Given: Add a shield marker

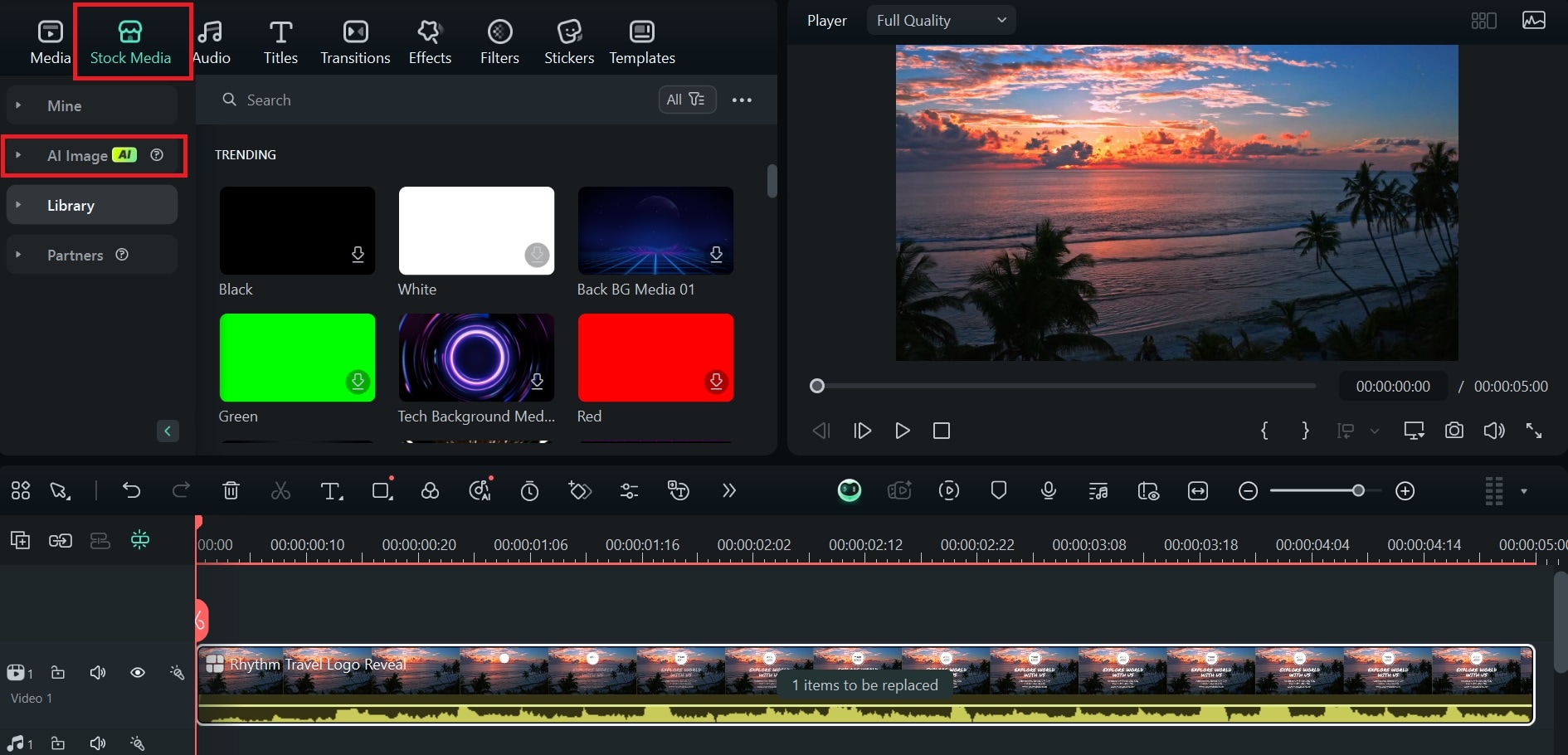Looking at the screenshot, I should pyautogui.click(x=999, y=490).
